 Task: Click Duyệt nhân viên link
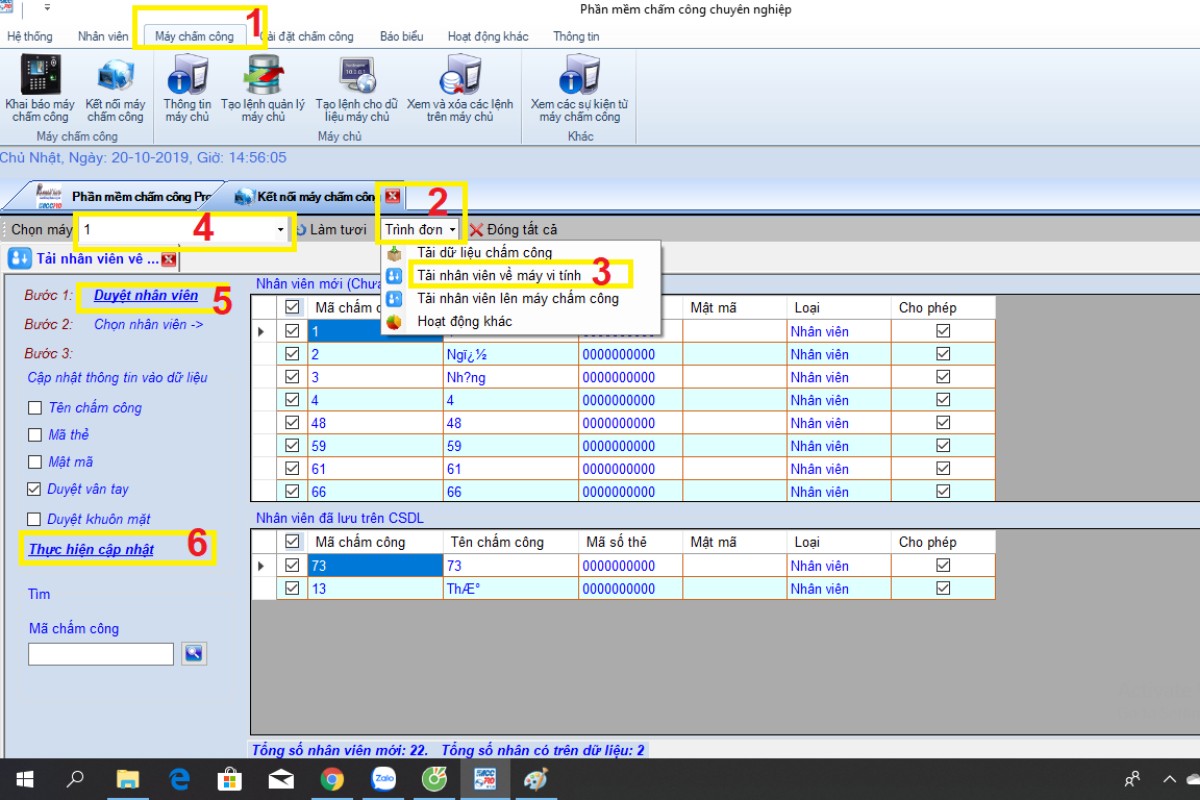146,295
